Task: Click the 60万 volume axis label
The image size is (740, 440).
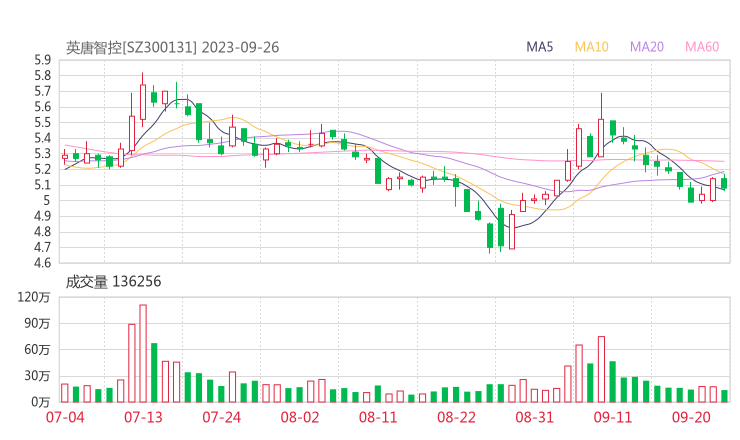Action: coord(37,350)
